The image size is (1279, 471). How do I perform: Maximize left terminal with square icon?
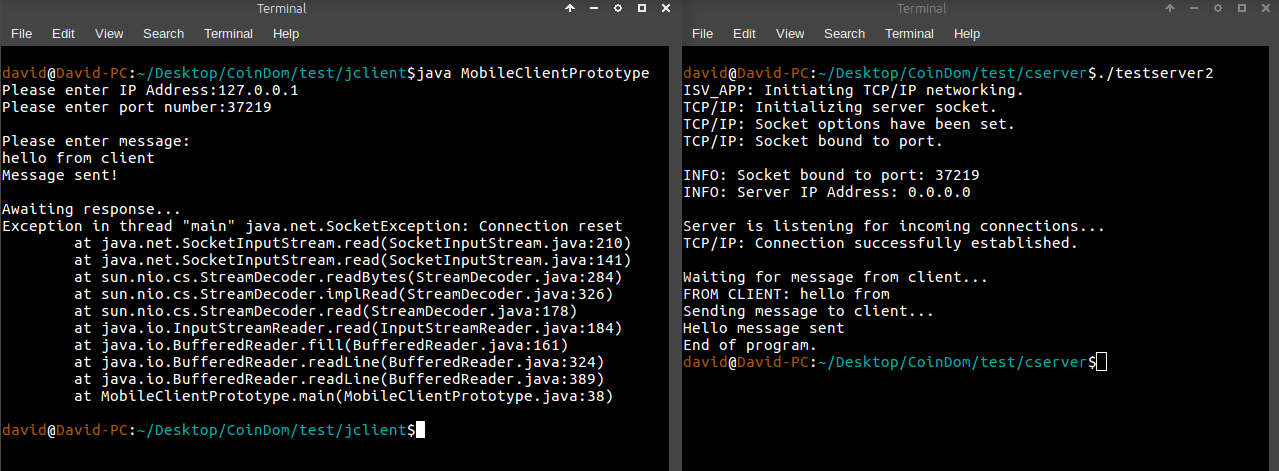point(641,8)
